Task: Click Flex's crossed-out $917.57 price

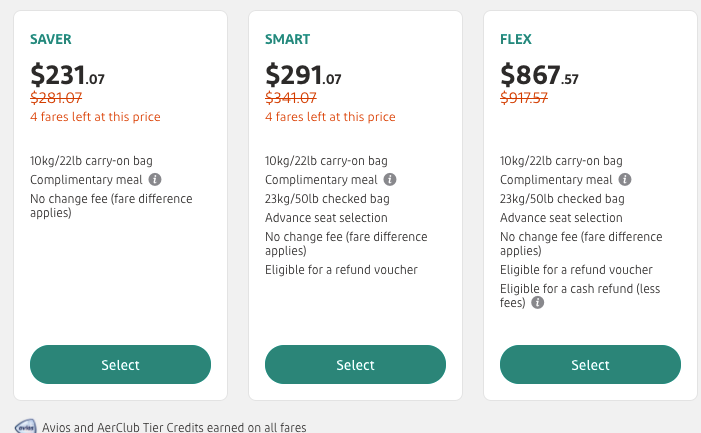Action: point(526,98)
